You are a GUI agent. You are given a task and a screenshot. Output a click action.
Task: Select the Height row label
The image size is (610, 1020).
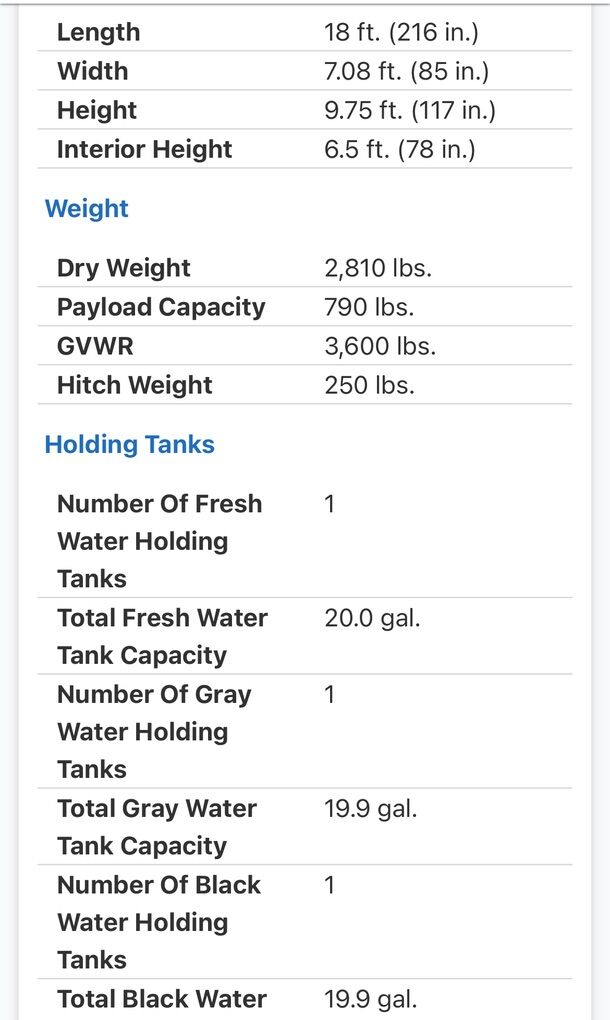[x=97, y=110]
